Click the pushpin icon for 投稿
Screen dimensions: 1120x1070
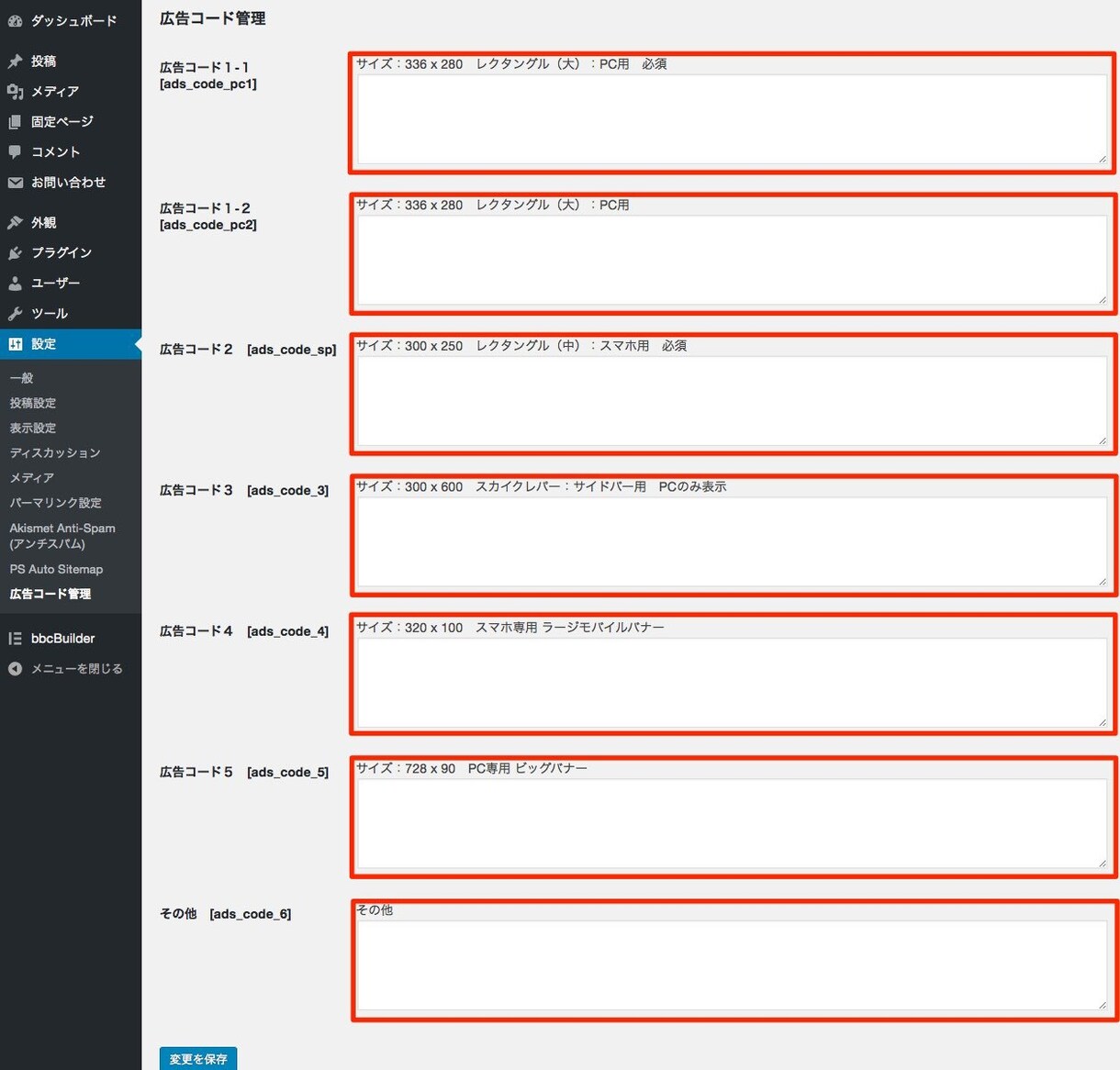point(15,61)
